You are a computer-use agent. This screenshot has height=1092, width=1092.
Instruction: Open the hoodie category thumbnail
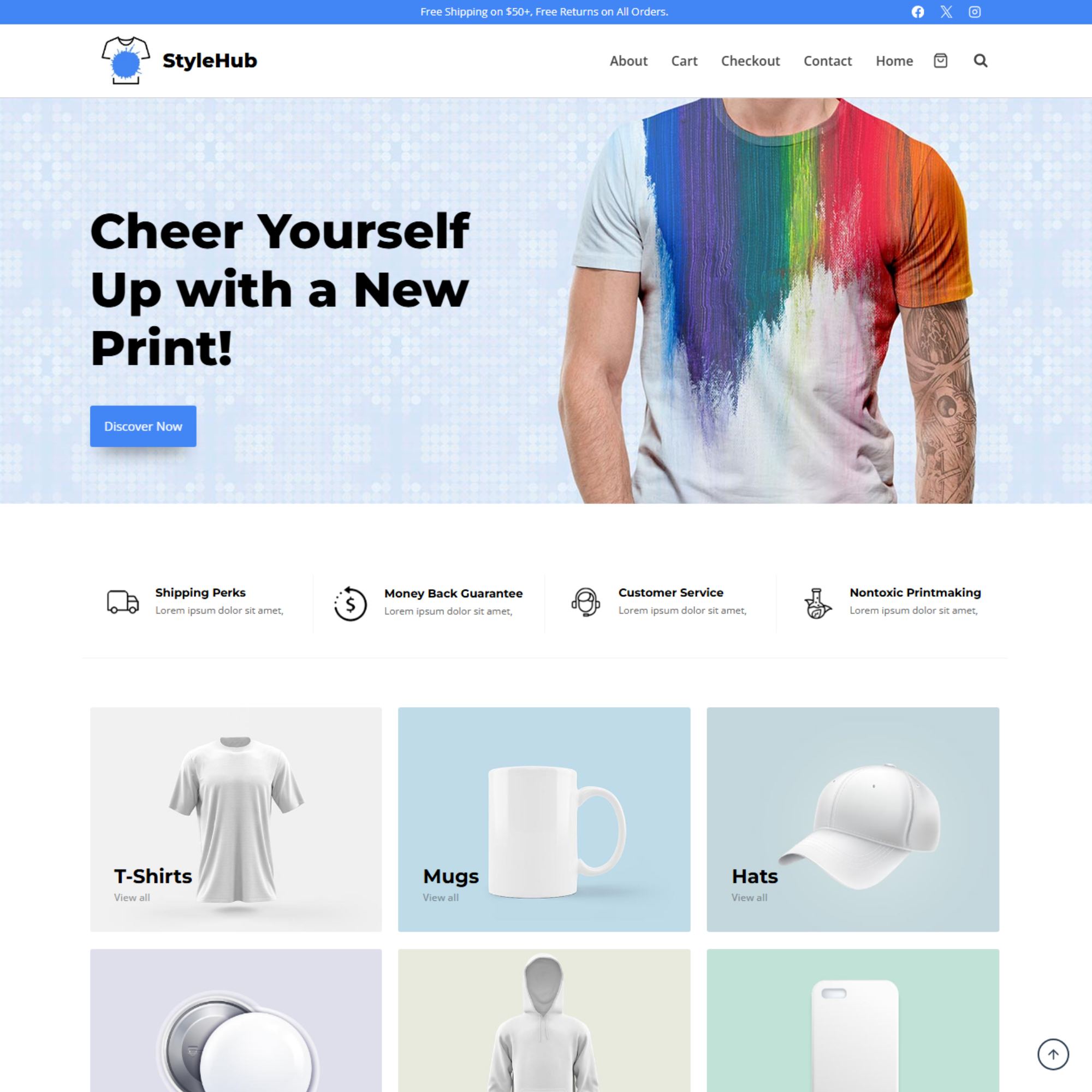coord(544,1020)
